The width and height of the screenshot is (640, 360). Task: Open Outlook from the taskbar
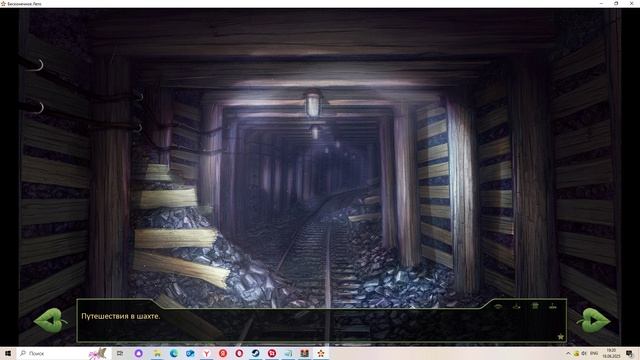(x=190, y=353)
